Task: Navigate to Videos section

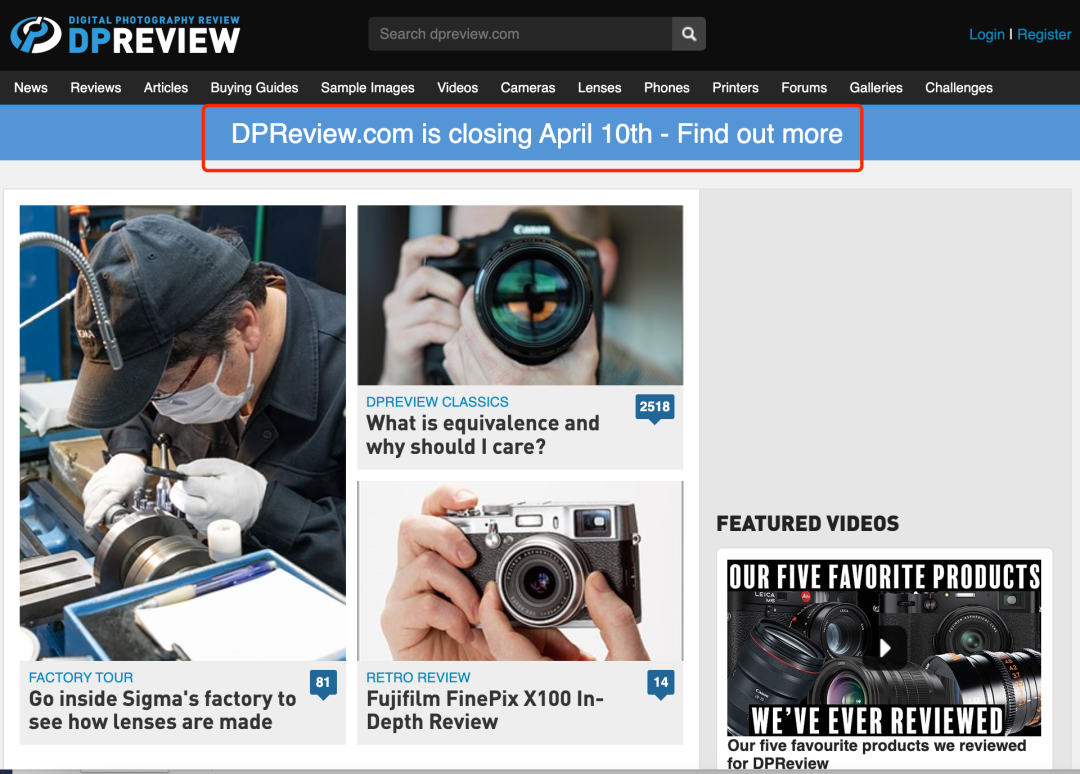Action: pyautogui.click(x=457, y=87)
